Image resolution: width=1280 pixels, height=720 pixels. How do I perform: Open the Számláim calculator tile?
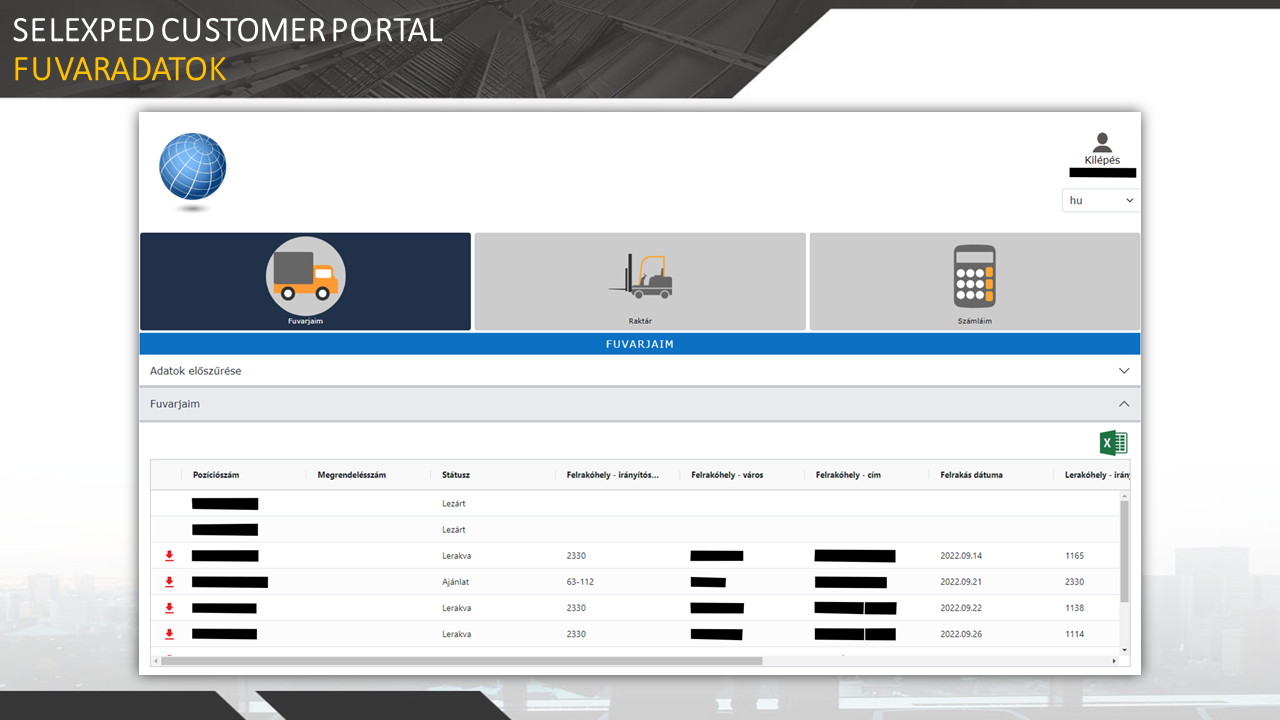974,281
